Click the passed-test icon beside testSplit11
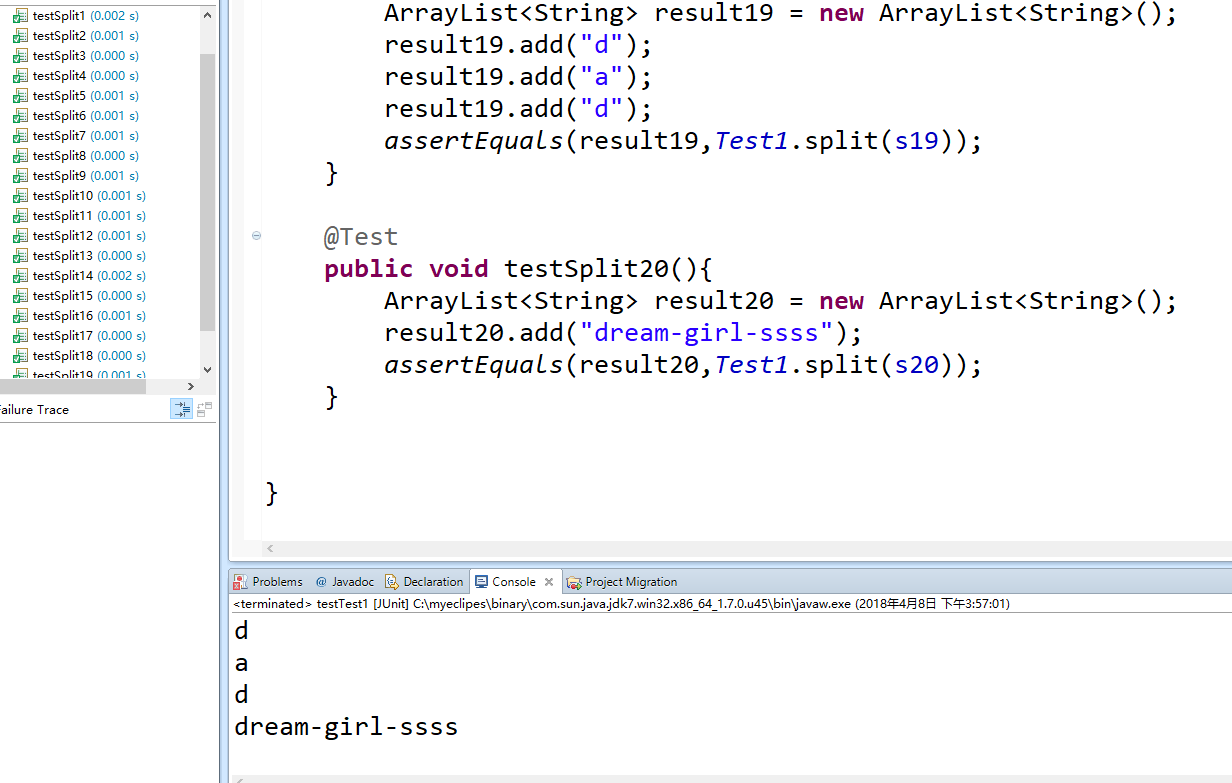The height and width of the screenshot is (783, 1232). [x=20, y=216]
